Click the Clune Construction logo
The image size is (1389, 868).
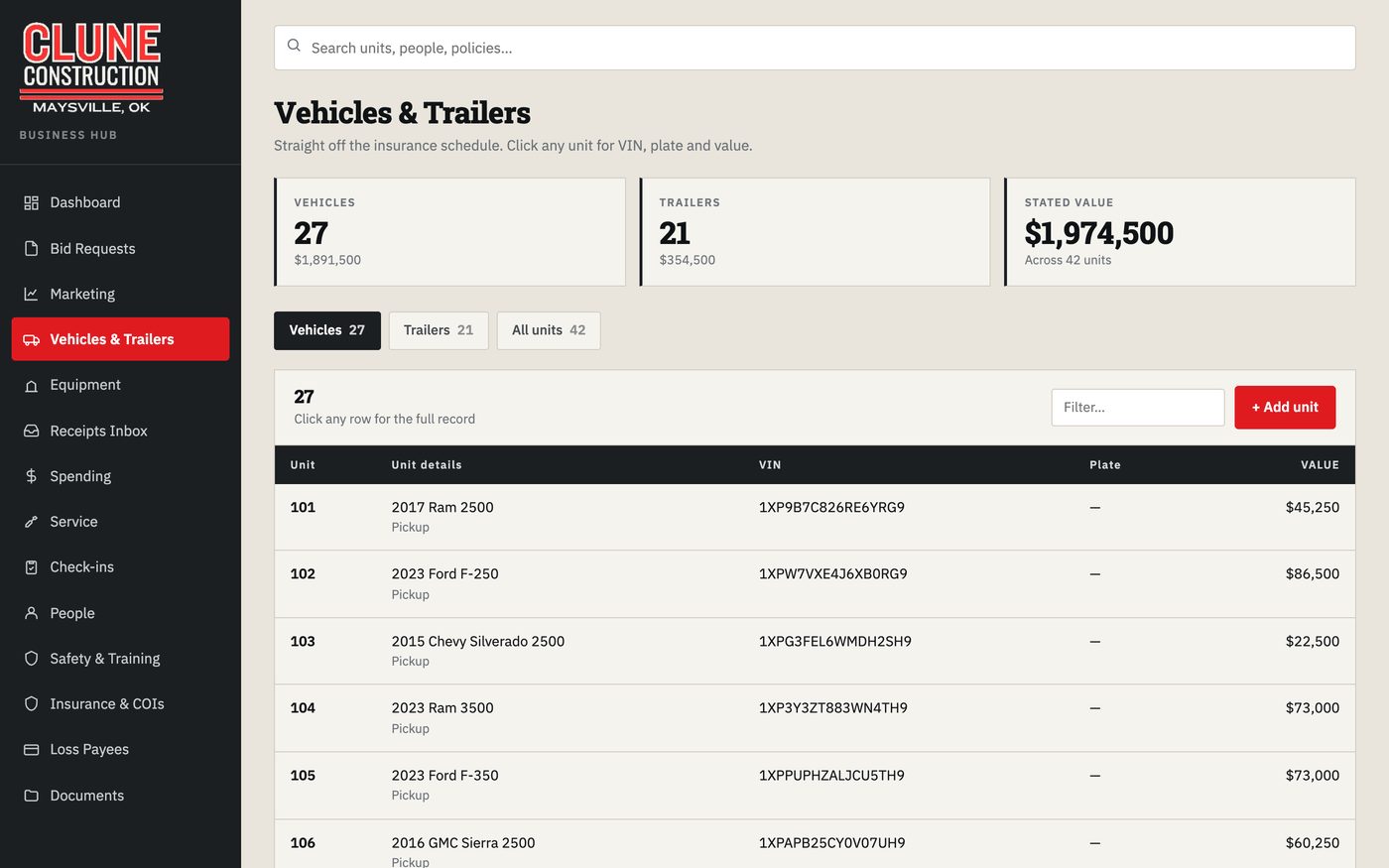coord(91,67)
